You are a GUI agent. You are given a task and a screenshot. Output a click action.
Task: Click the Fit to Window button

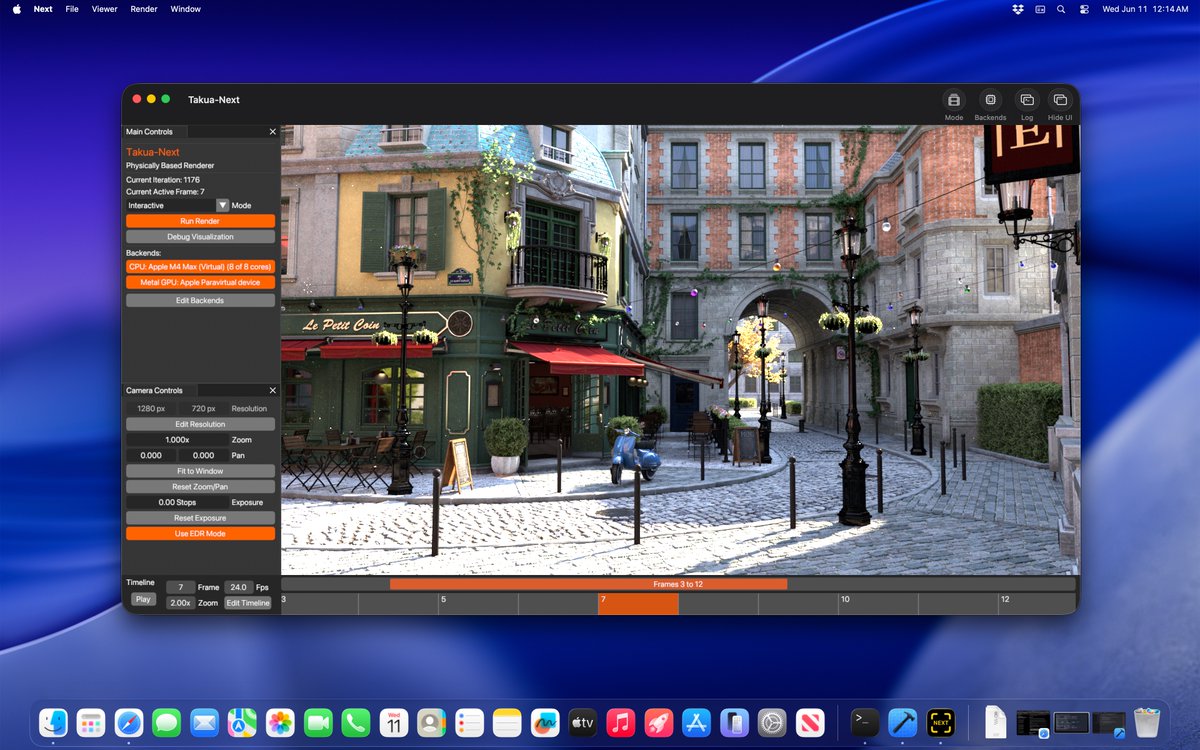click(200, 471)
